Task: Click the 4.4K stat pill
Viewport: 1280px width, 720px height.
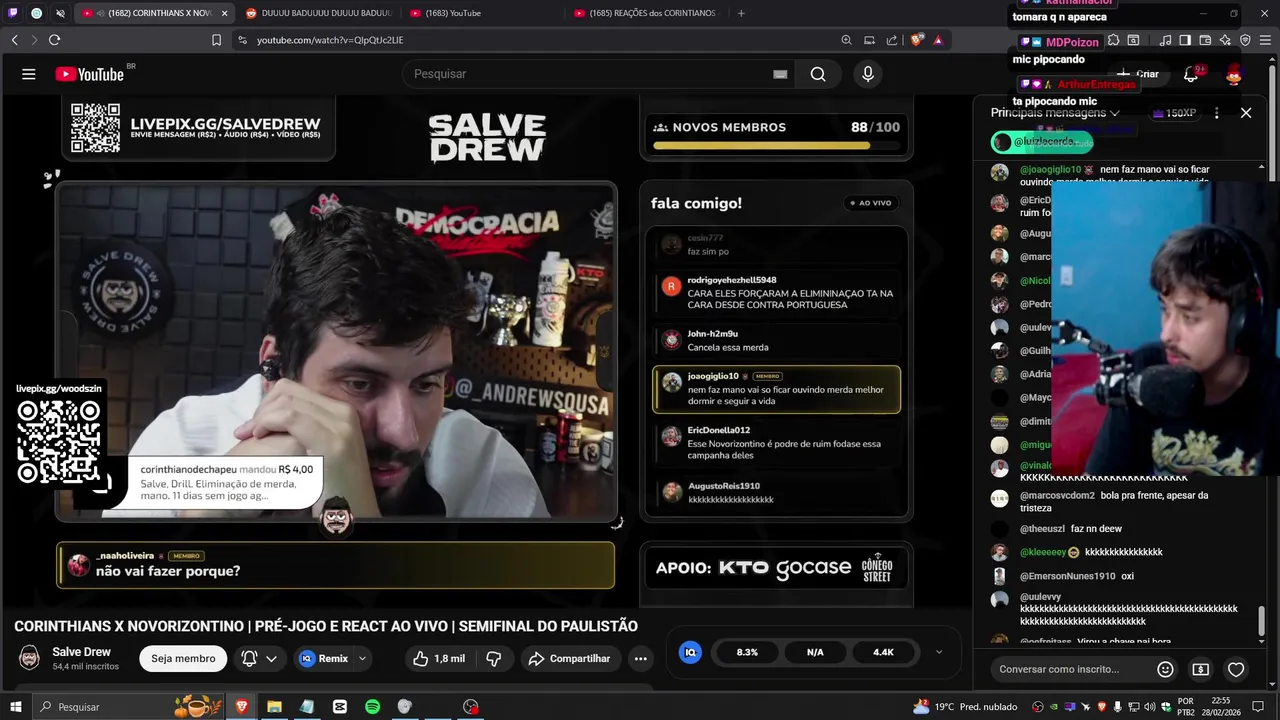Action: tap(883, 652)
